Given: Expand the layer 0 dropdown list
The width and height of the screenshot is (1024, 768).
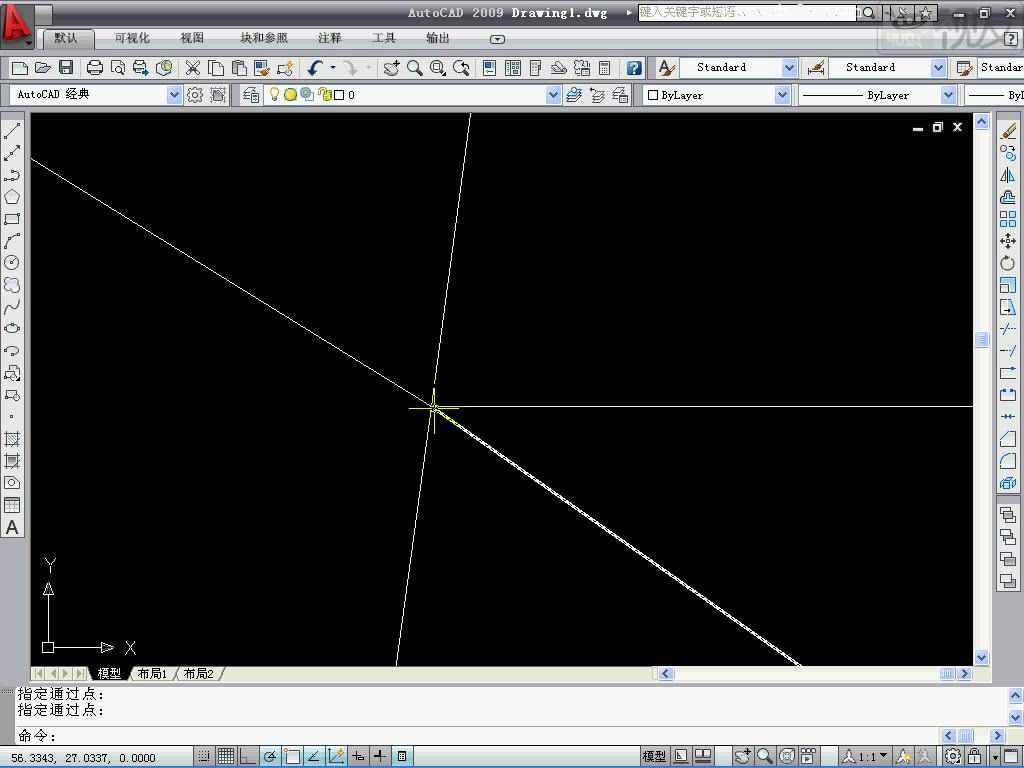Looking at the screenshot, I should pos(553,95).
